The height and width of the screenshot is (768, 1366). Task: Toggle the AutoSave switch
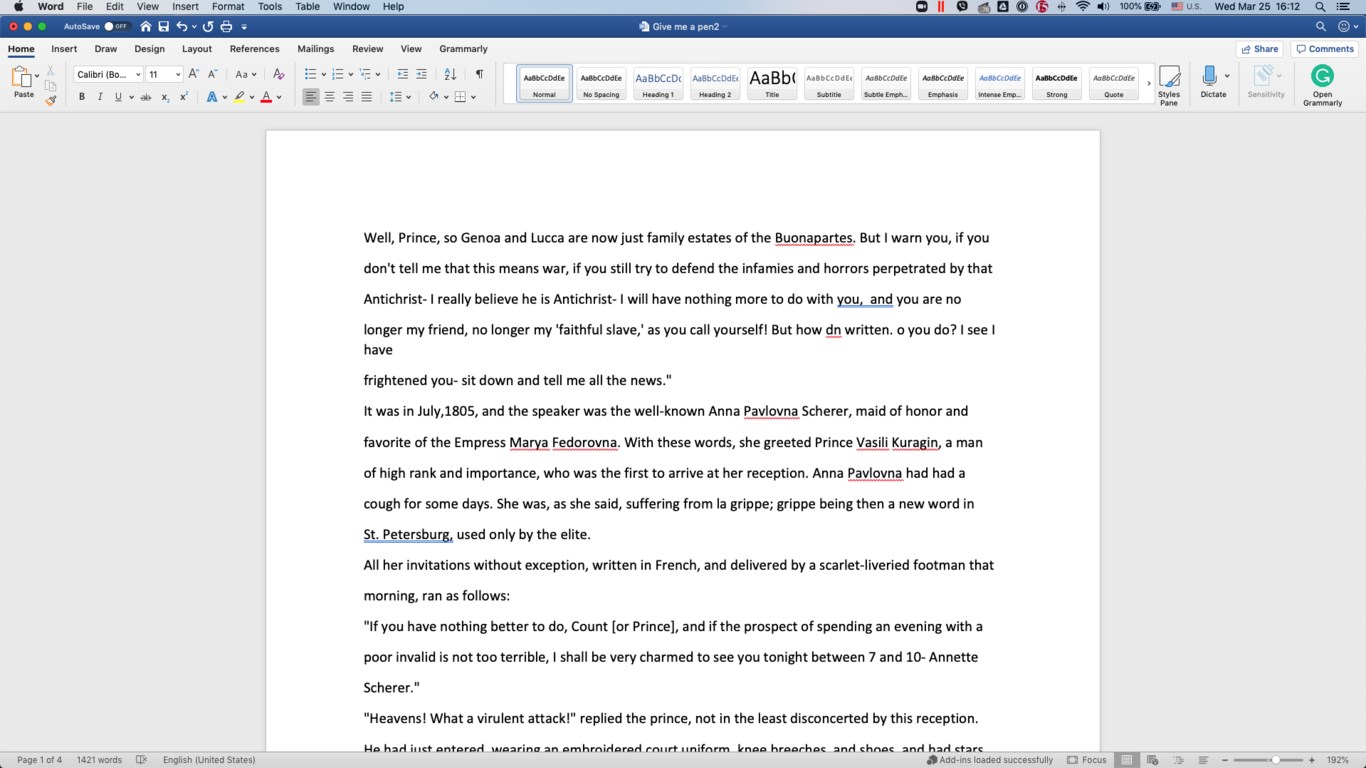(x=117, y=26)
